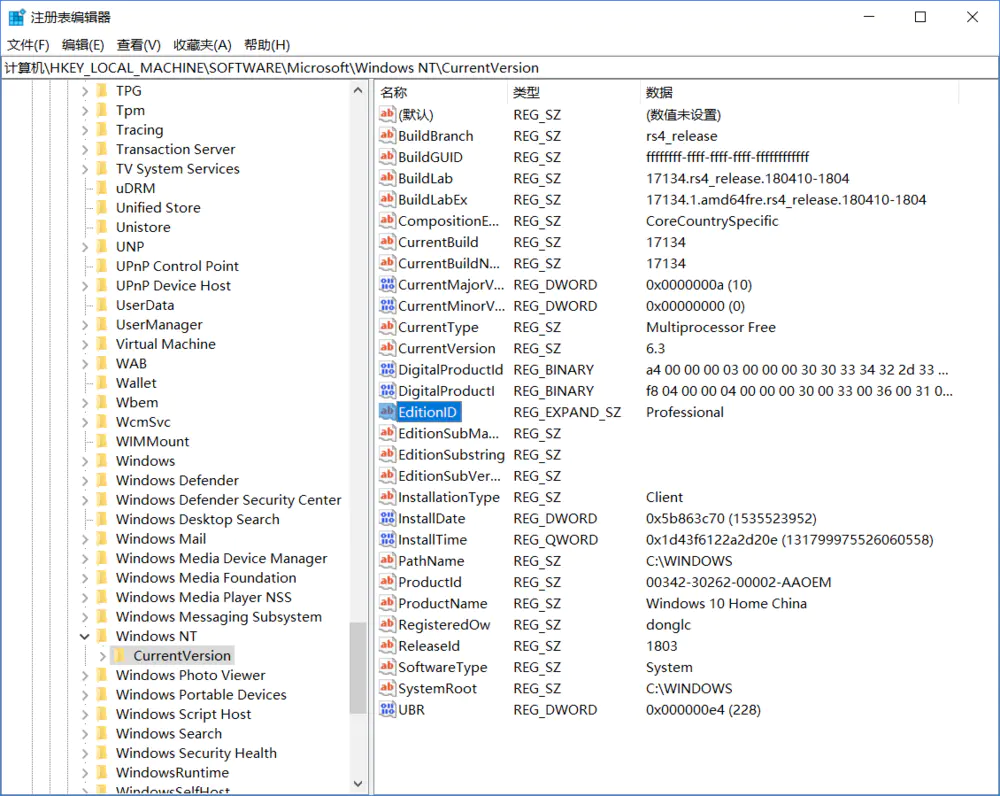Select the Windows Defender Security Center key
The width and height of the screenshot is (1000, 796).
pos(228,499)
